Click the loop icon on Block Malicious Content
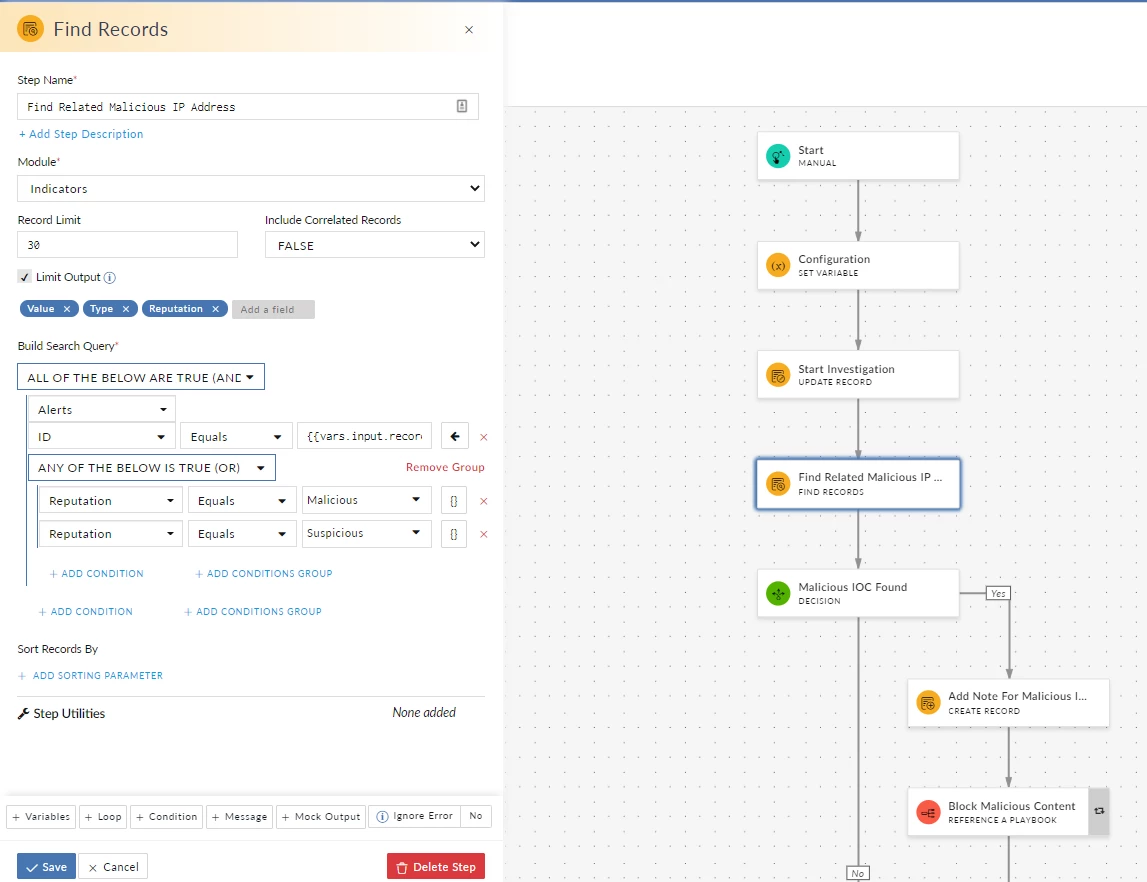Viewport: 1147px width, 882px height. [x=1099, y=811]
